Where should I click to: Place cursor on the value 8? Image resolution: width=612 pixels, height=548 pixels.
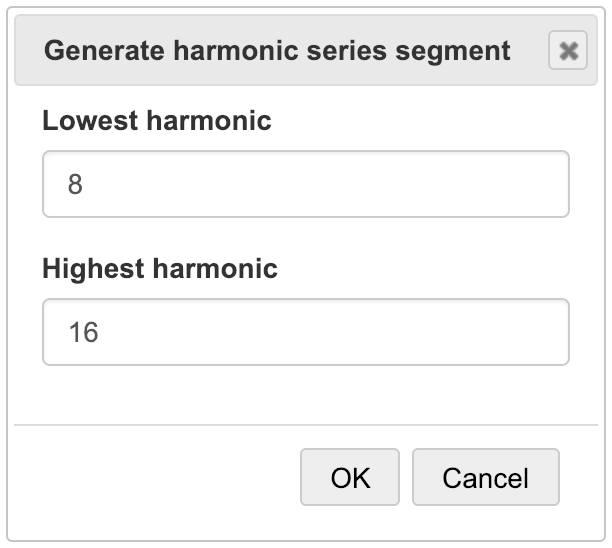[x=75, y=185]
